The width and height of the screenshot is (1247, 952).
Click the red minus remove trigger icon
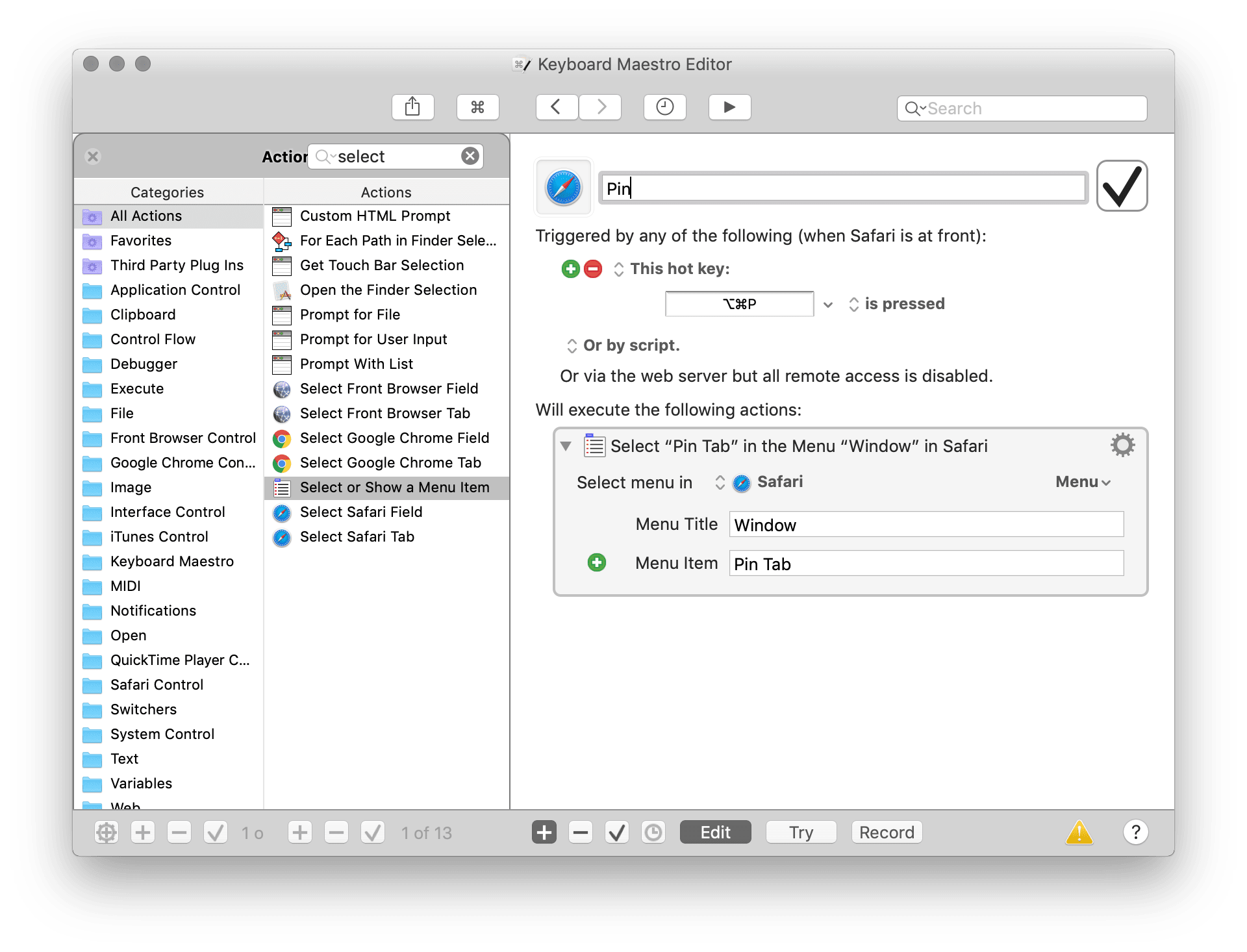coord(593,269)
